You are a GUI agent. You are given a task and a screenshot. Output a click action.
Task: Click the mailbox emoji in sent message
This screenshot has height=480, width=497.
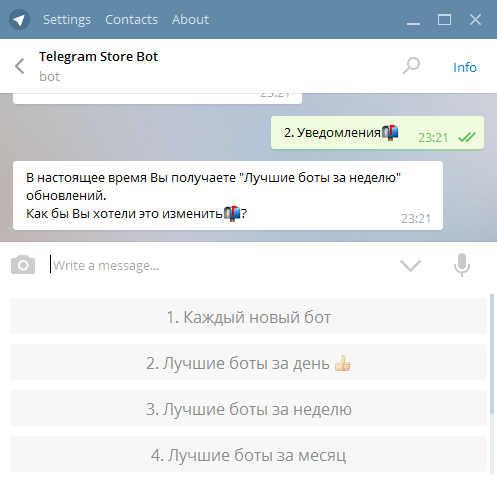pos(390,133)
